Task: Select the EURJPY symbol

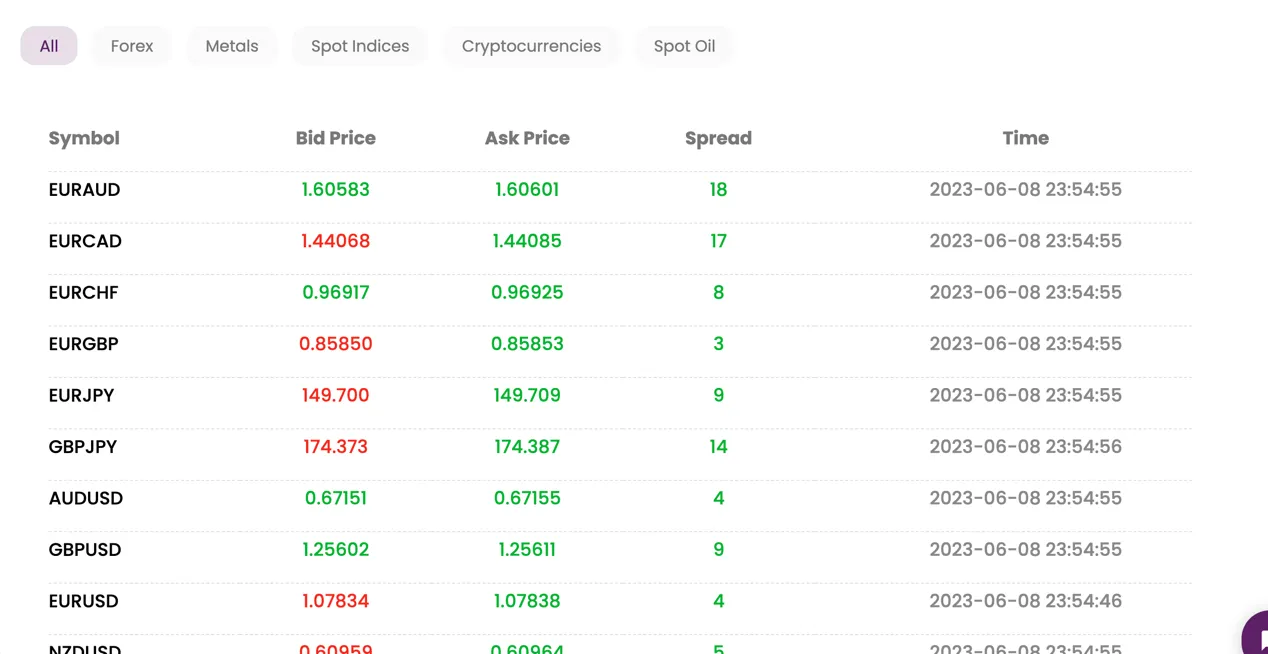Action: [x=81, y=396]
